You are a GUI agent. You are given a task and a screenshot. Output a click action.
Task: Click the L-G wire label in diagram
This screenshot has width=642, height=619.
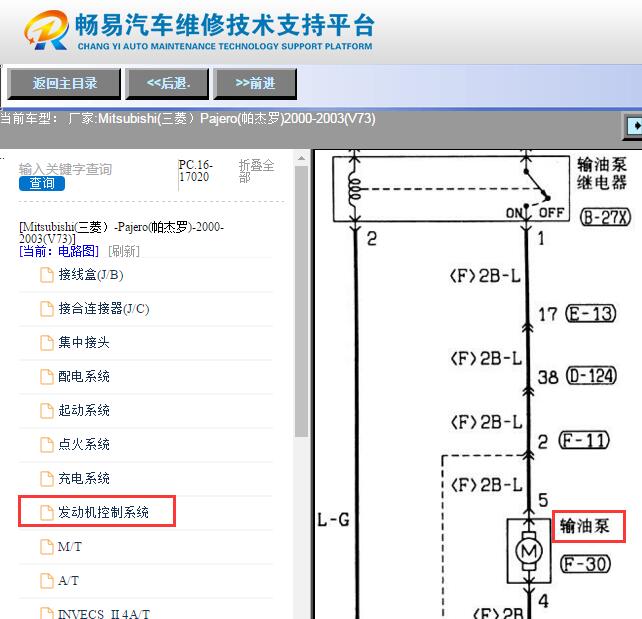click(x=334, y=520)
